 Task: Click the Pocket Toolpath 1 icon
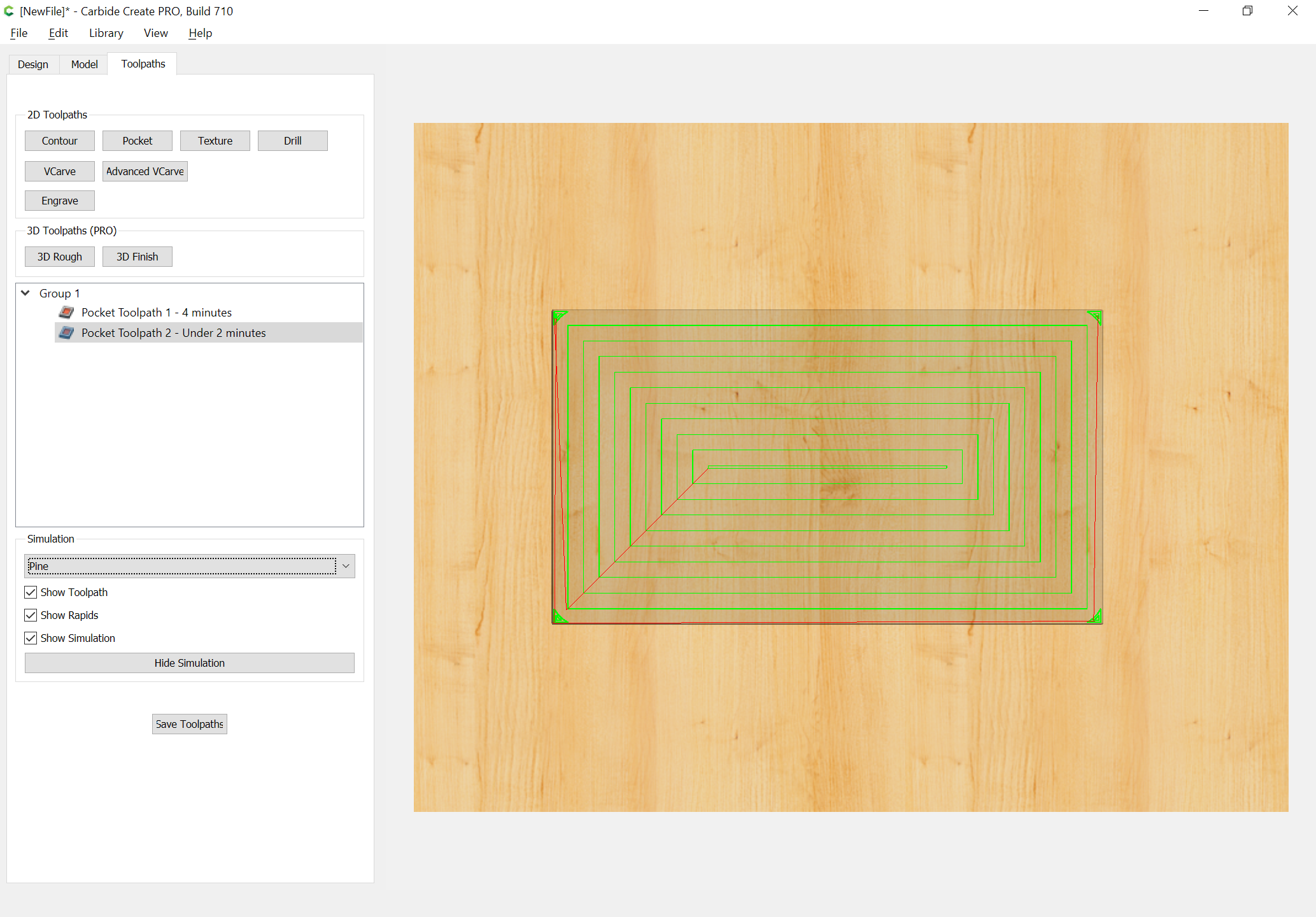[x=66, y=312]
